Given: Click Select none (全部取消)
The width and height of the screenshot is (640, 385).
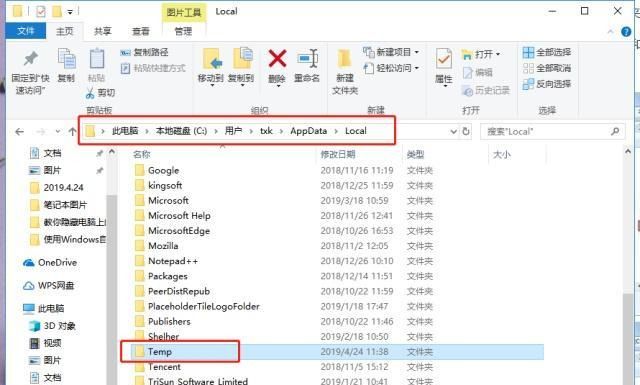Looking at the screenshot, I should coord(547,68).
